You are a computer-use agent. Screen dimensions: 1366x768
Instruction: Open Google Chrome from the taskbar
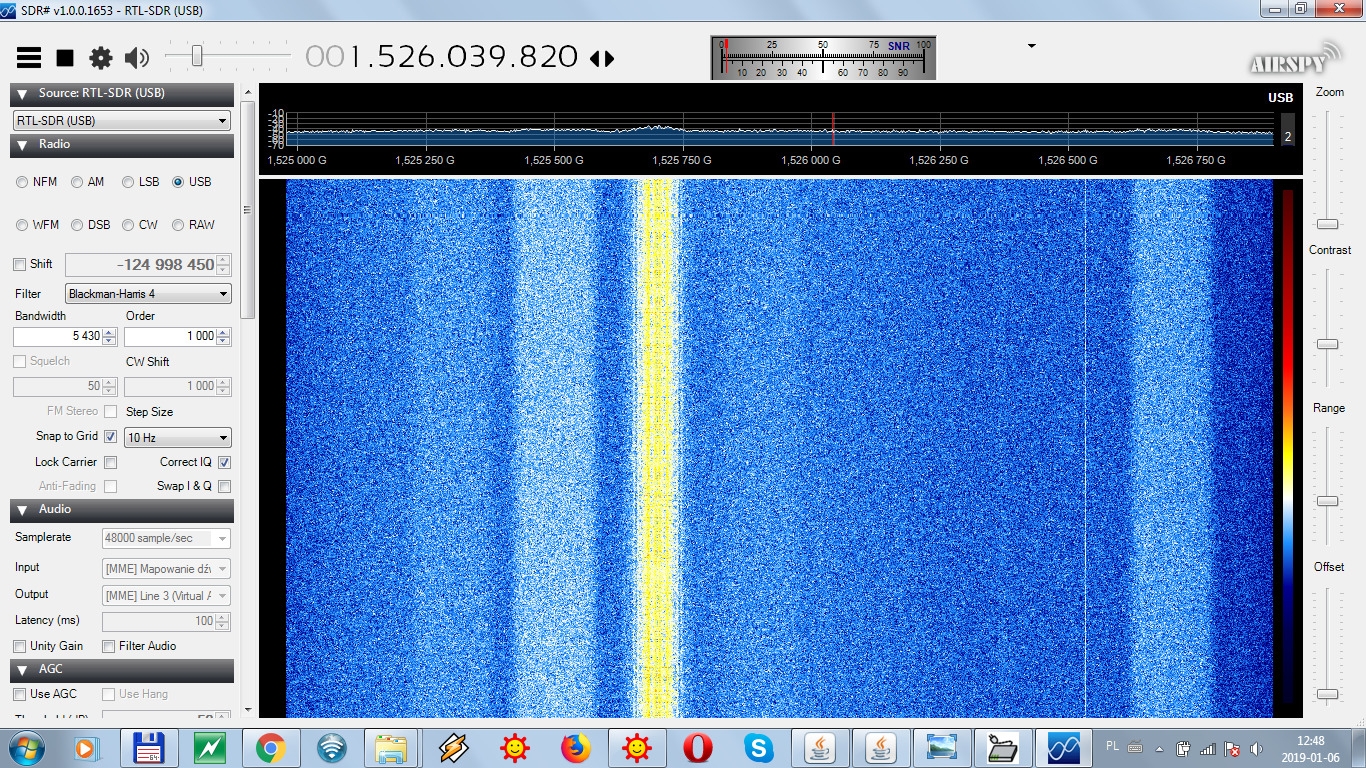[x=270, y=748]
